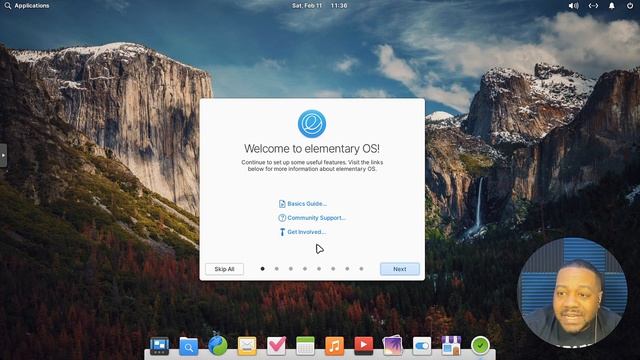This screenshot has height=360, width=640.
Task: Jump to the third onboarding page dot
Action: pyautogui.click(x=291, y=269)
